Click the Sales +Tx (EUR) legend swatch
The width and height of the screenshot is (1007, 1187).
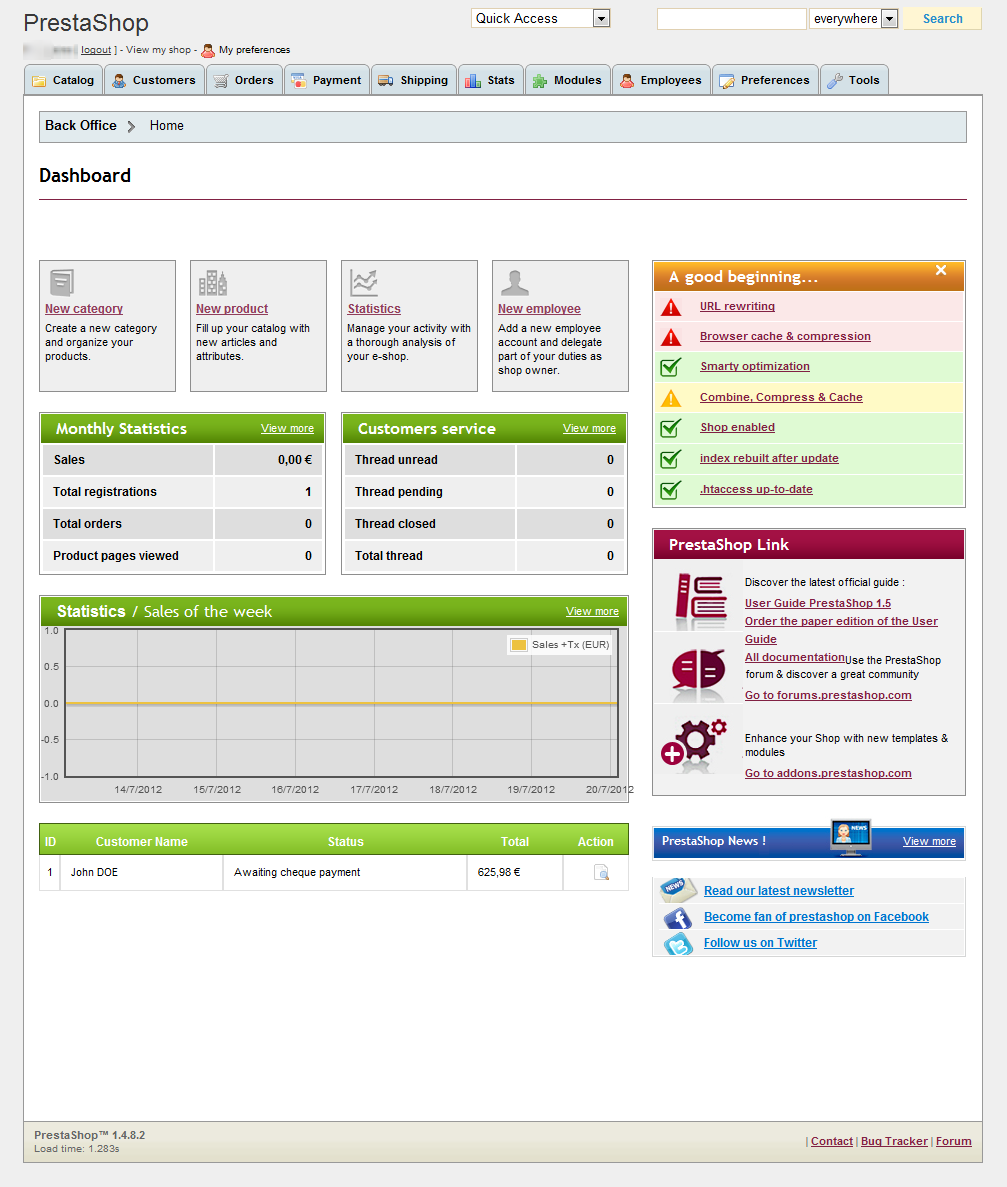[519, 645]
